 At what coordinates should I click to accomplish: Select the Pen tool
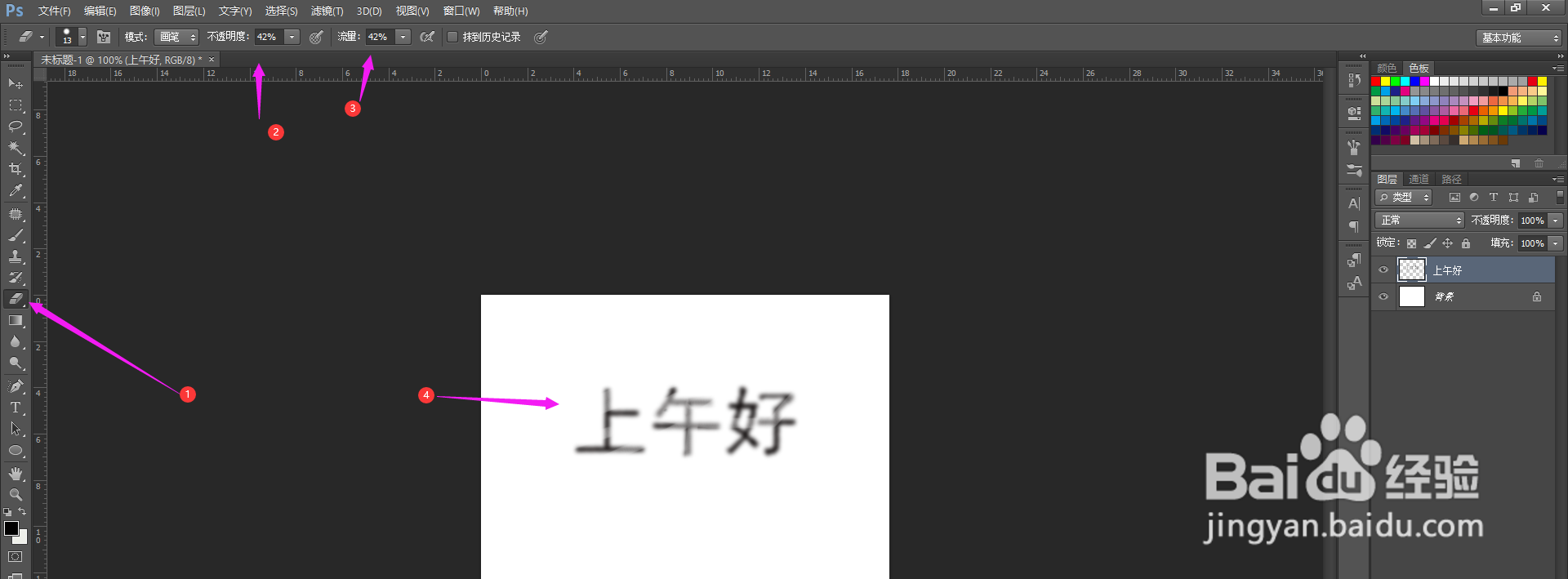(x=16, y=386)
